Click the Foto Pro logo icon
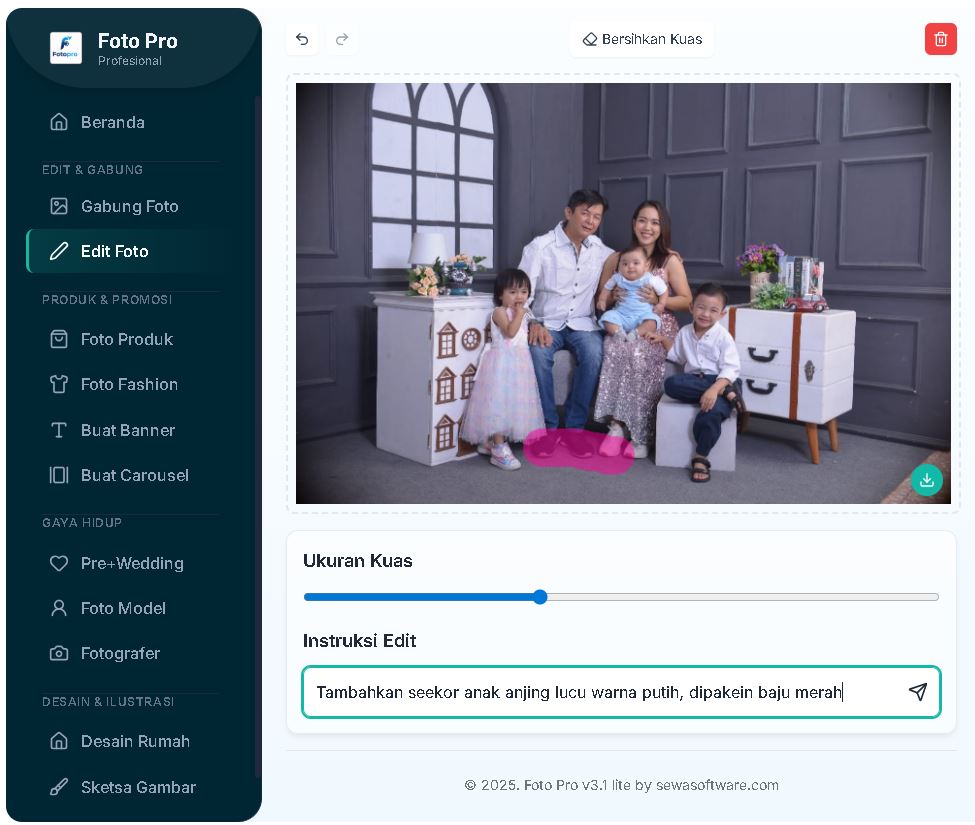Image resolution: width=975 pixels, height=825 pixels. point(66,48)
